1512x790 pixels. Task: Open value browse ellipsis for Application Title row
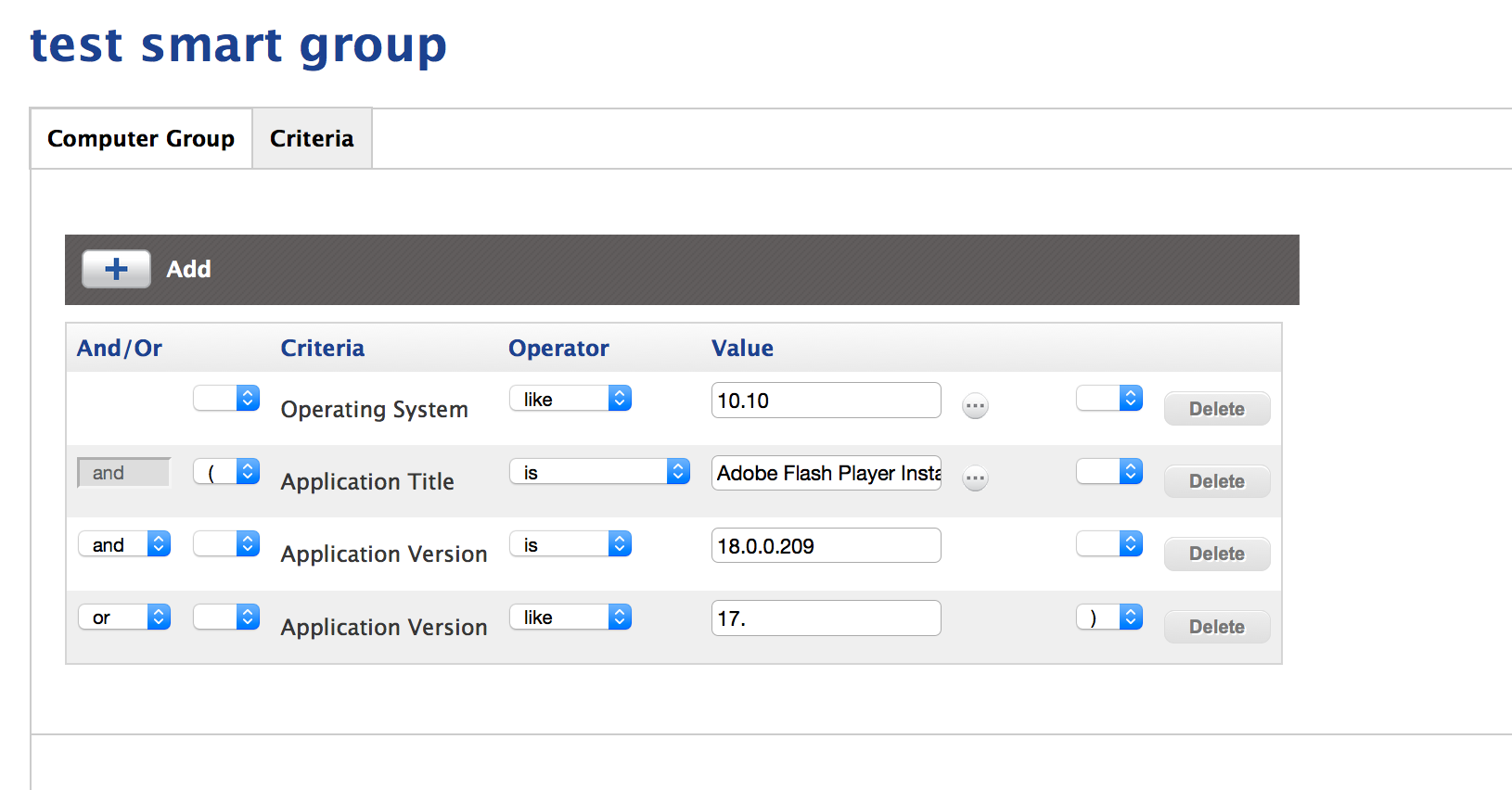click(x=975, y=478)
